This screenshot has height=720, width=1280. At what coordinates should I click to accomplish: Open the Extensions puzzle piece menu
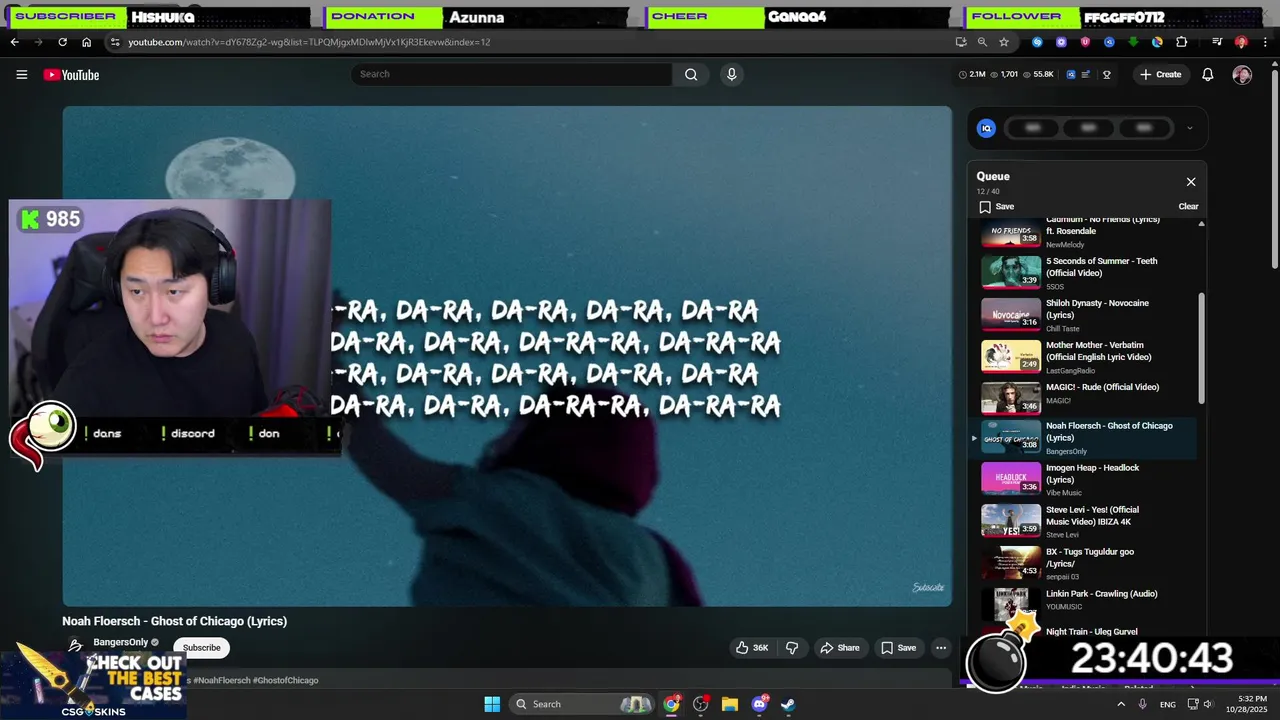tap(1181, 42)
